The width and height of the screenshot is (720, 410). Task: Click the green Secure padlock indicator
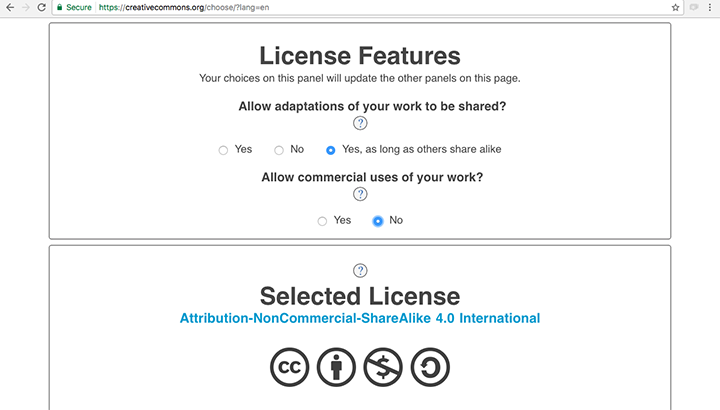pyautogui.click(x=74, y=7)
